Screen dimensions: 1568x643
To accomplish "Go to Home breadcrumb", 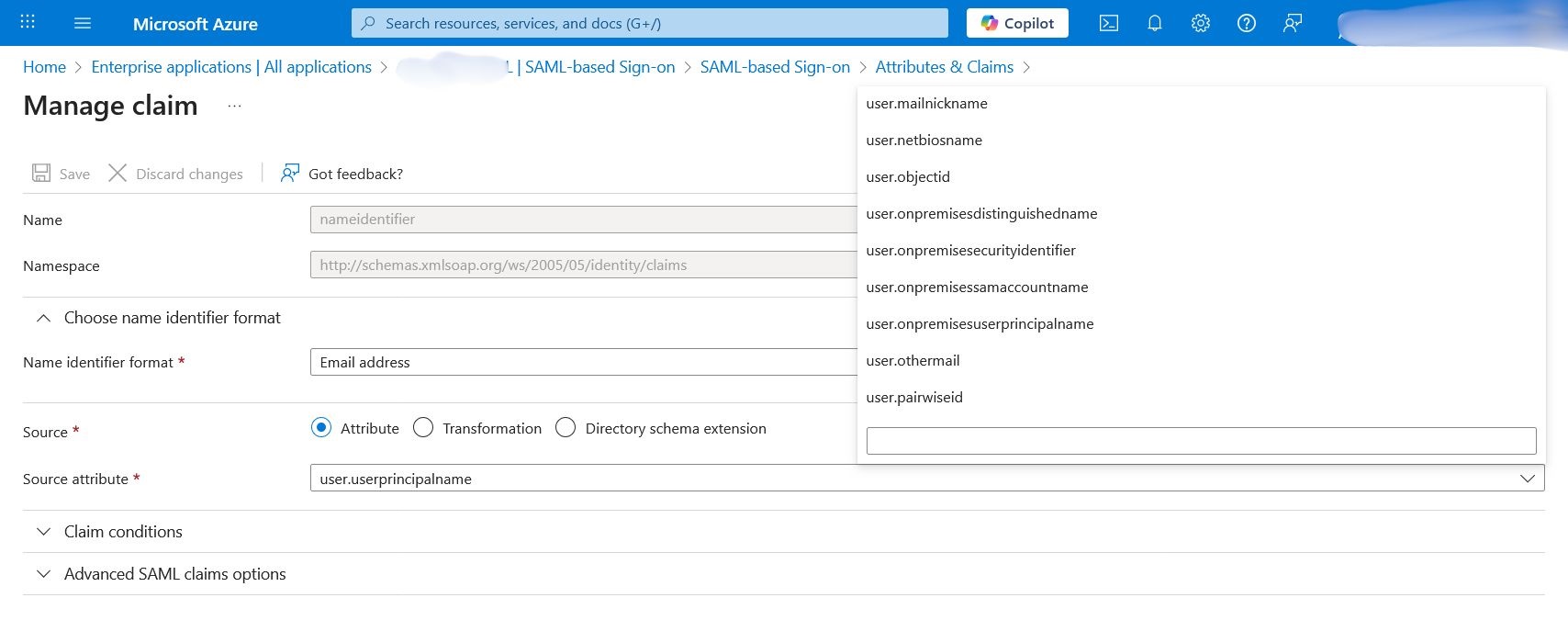I will pos(44,67).
